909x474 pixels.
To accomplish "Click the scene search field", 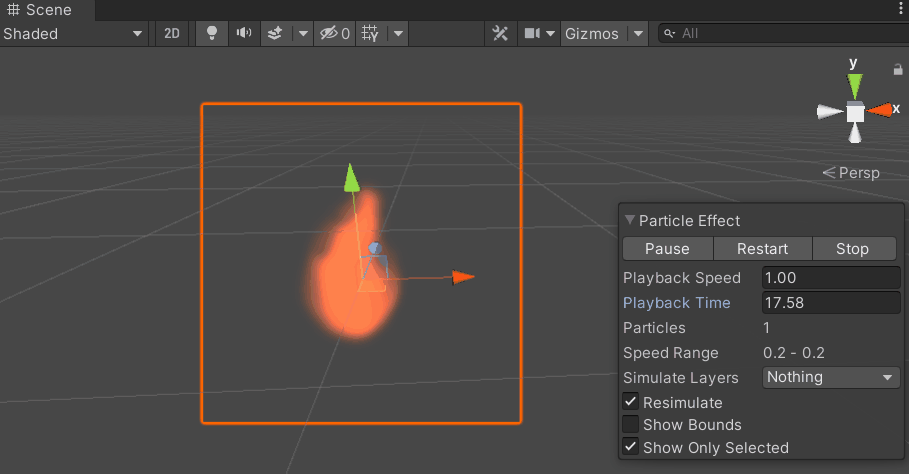I will (x=784, y=34).
